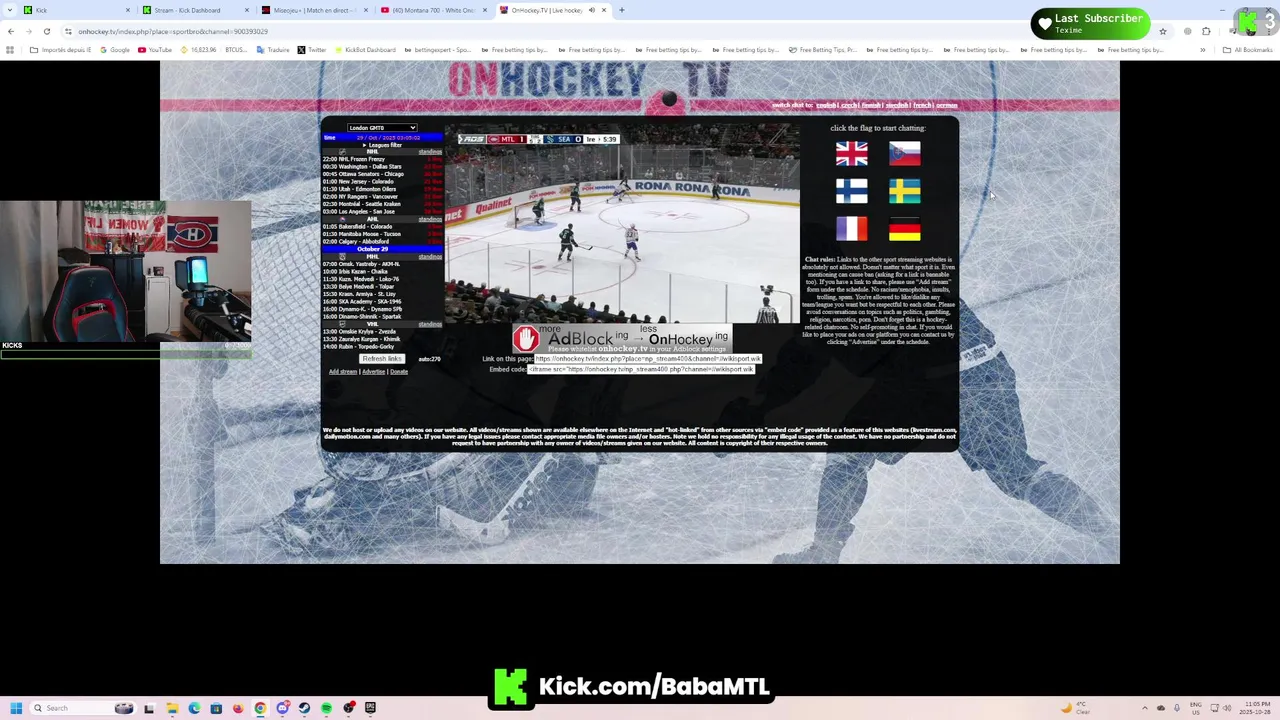Open Google Chrome from the taskbar

click(x=260, y=708)
